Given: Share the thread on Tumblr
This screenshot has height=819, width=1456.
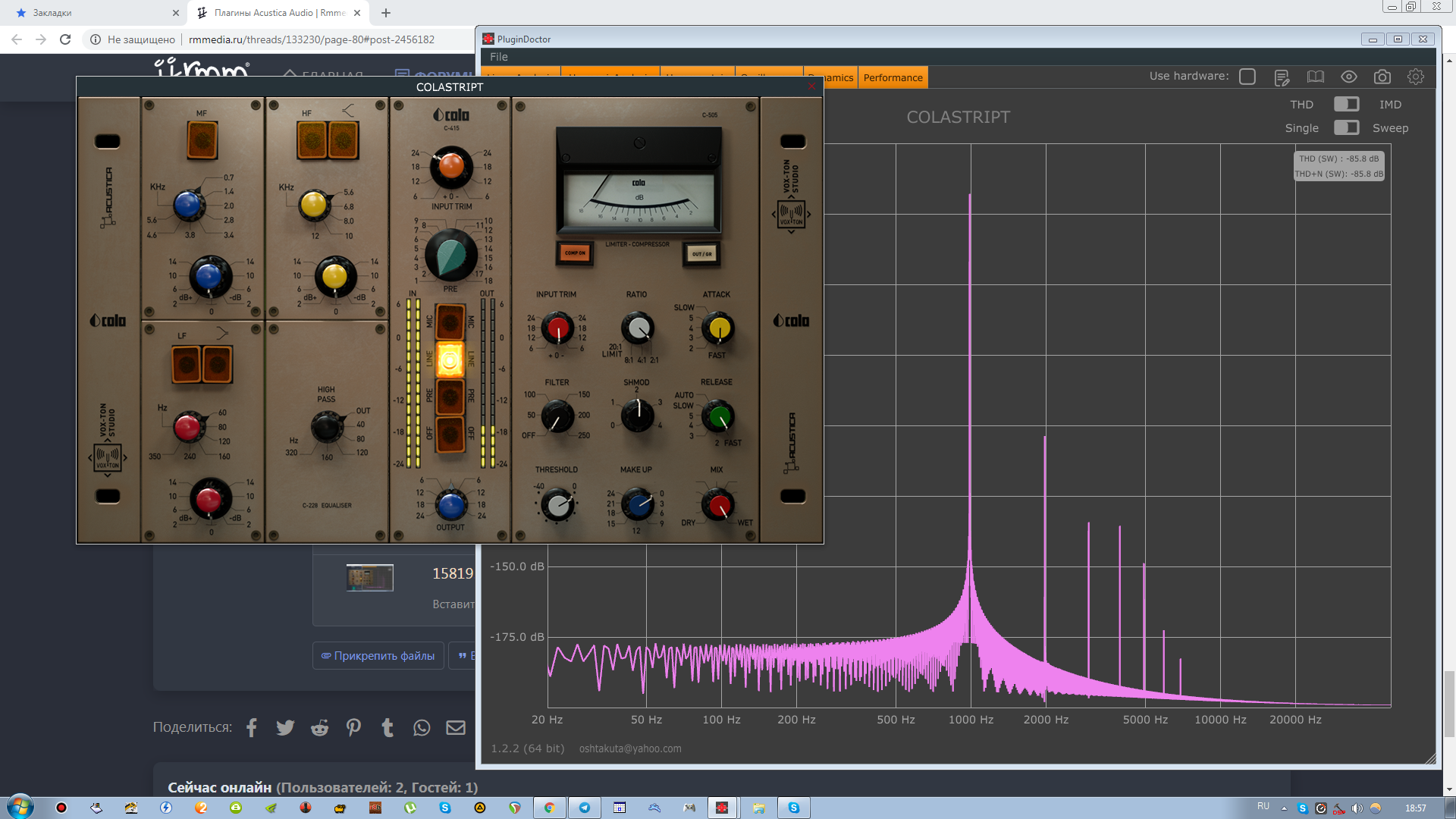Looking at the screenshot, I should (x=388, y=728).
